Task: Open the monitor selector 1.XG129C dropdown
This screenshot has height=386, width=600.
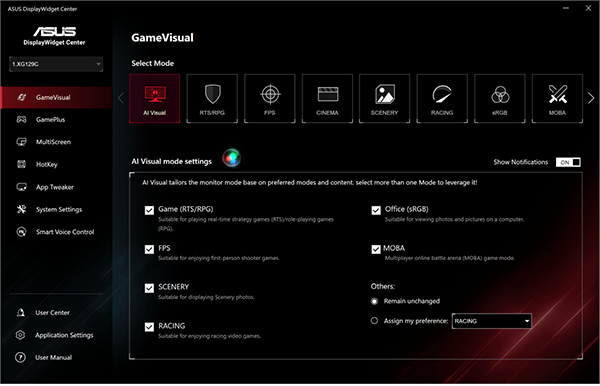Action: 56,64
